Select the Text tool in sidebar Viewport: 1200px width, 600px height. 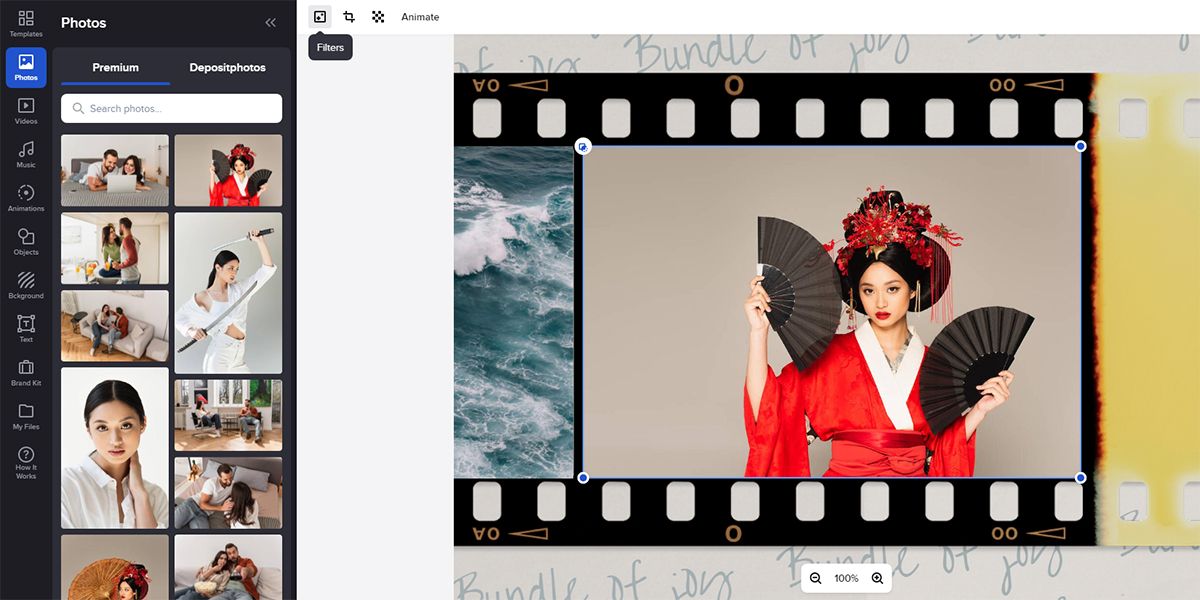tap(26, 329)
